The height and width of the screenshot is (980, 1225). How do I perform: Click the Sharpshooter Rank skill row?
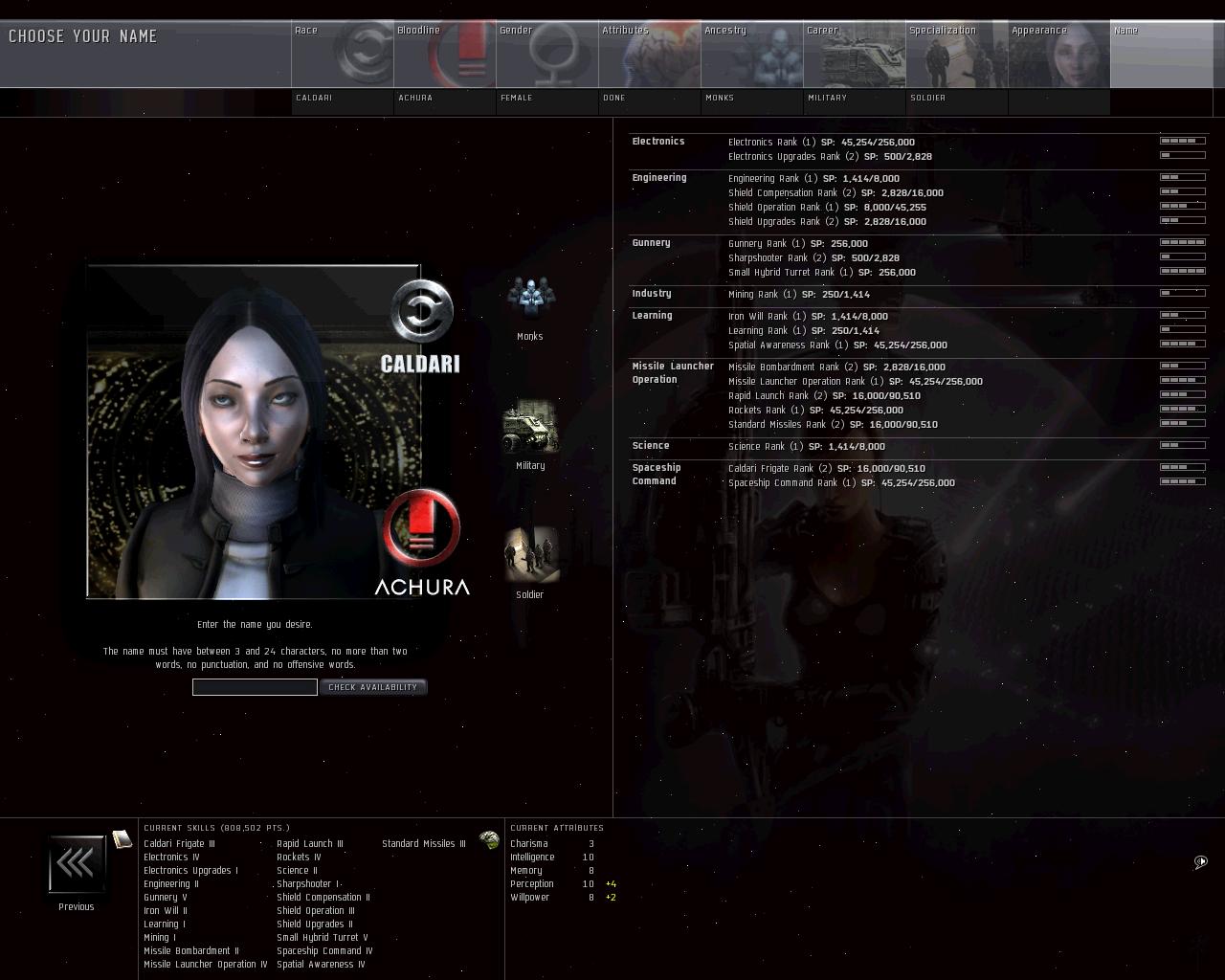click(x=814, y=257)
